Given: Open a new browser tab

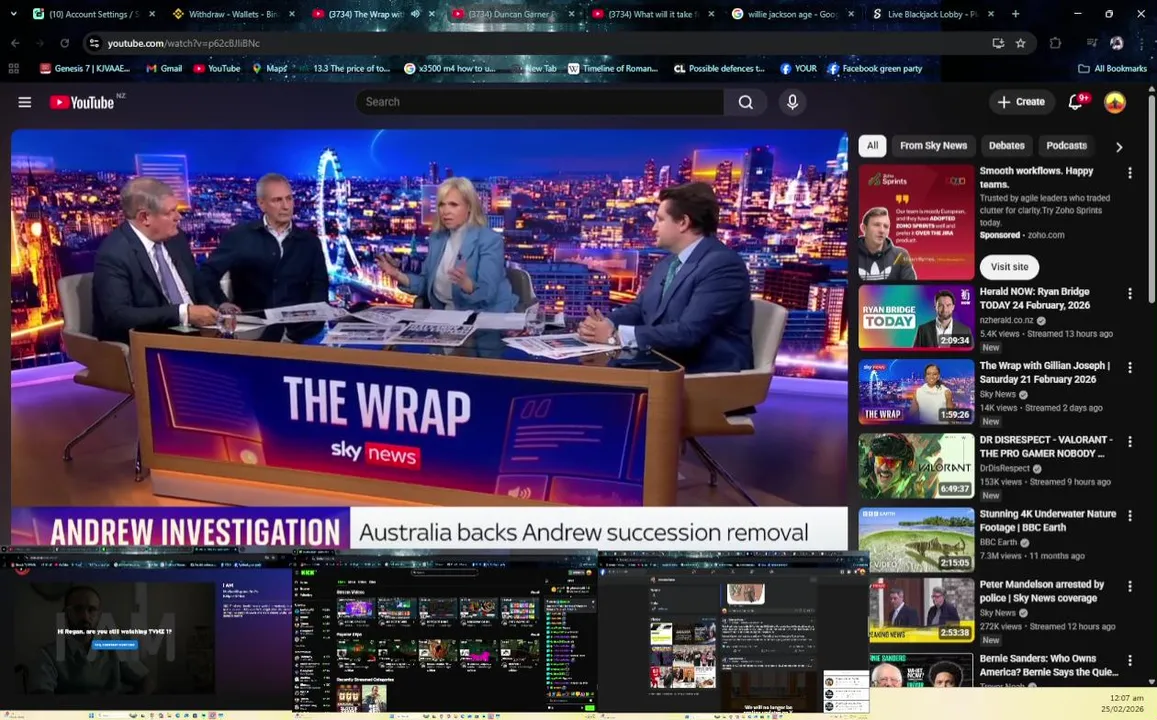Looking at the screenshot, I should (1015, 14).
